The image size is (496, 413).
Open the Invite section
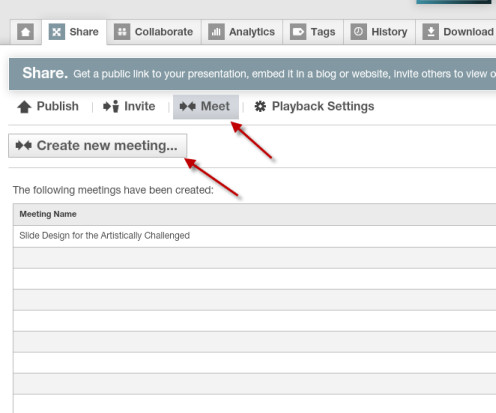(129, 107)
